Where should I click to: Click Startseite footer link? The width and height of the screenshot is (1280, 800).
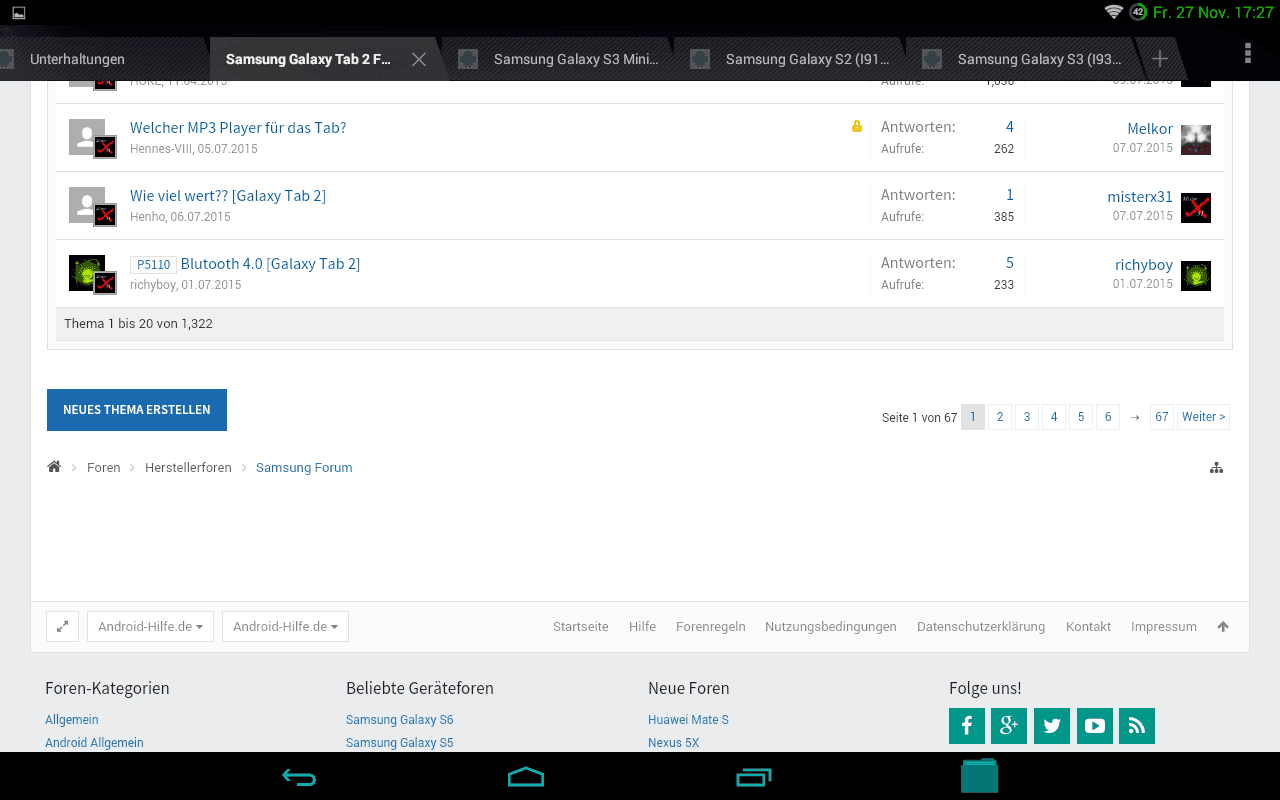click(x=581, y=627)
